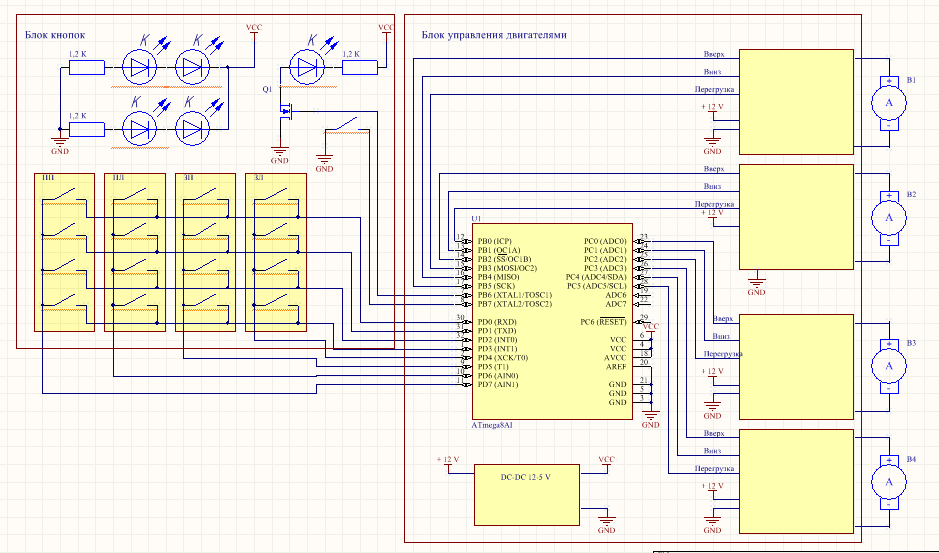Click the DC-DC 12/5 V converter block
939x553 pixels.
525,493
